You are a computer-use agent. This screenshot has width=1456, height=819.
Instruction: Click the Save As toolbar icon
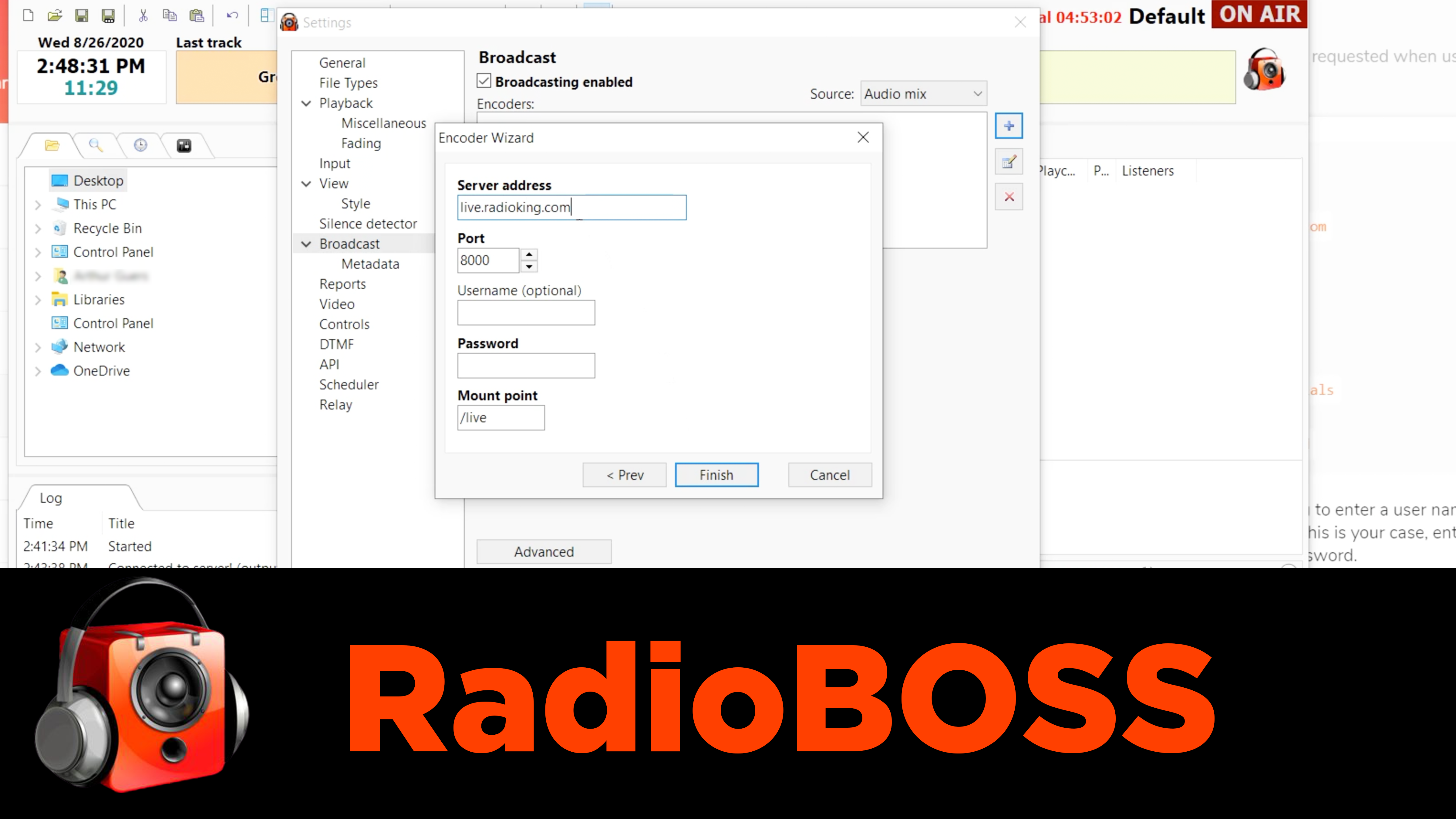[108, 15]
